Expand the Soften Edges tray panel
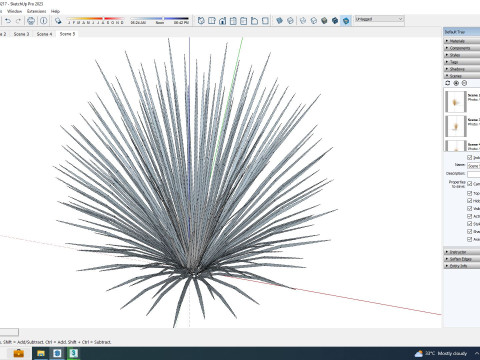 pos(462,259)
